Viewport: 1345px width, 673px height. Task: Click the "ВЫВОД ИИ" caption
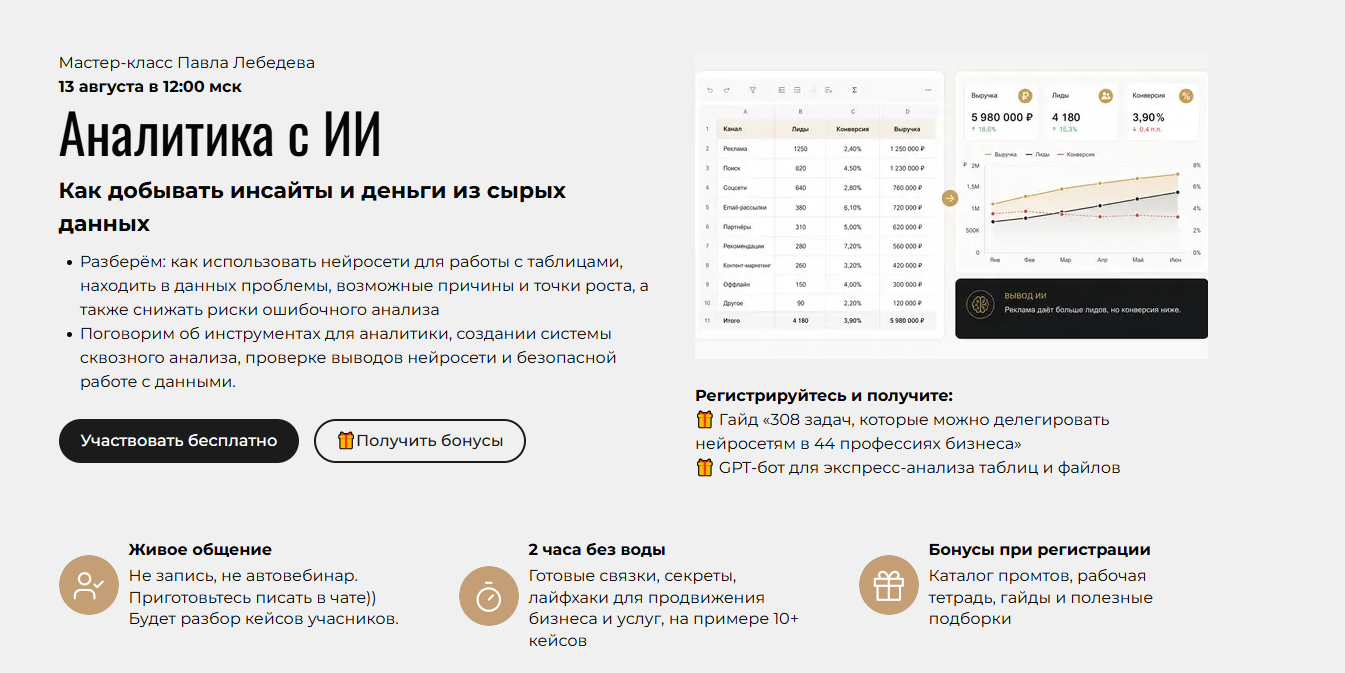click(x=1025, y=296)
